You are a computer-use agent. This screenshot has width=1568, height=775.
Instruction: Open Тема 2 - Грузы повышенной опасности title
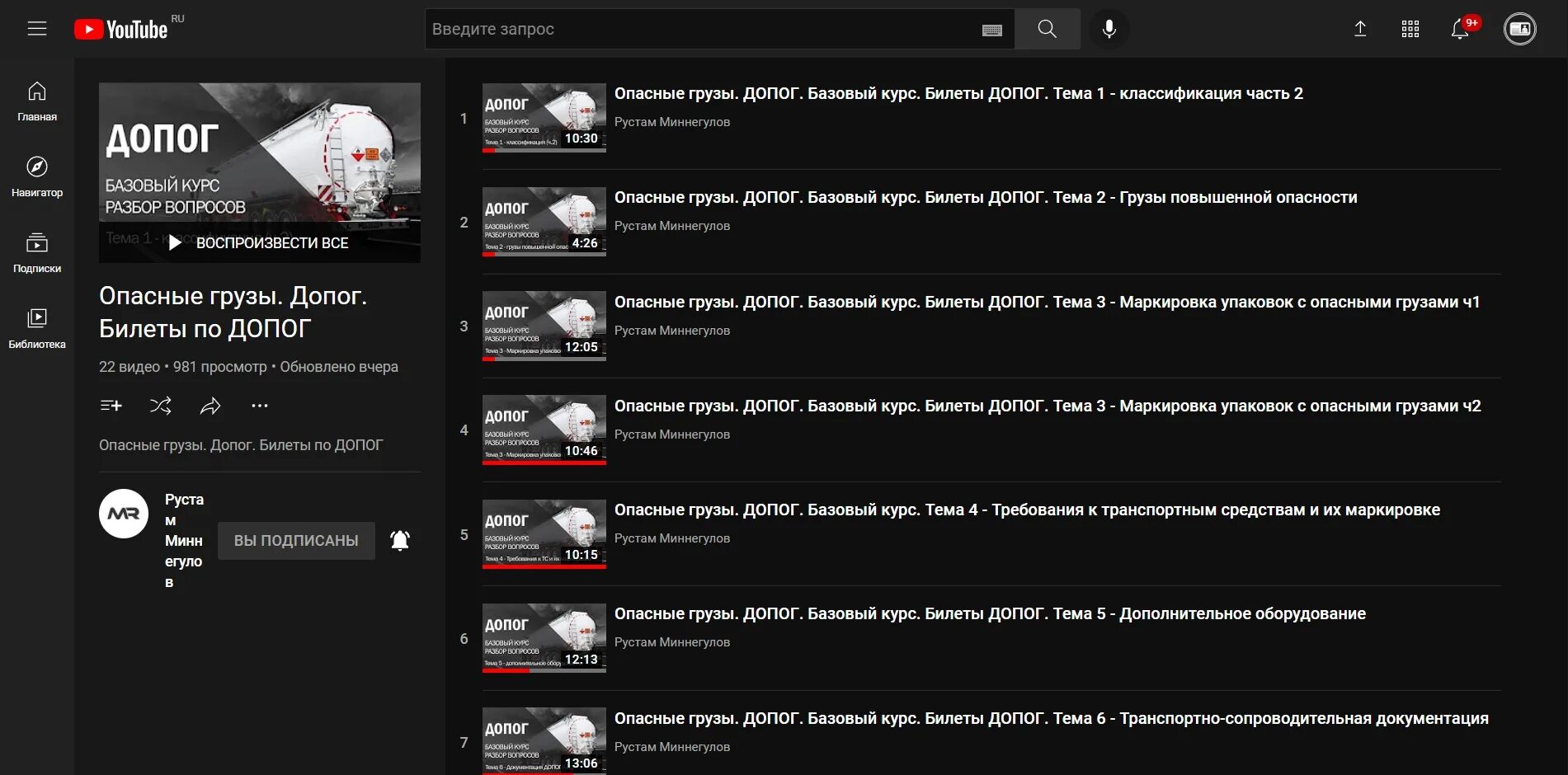tap(986, 197)
